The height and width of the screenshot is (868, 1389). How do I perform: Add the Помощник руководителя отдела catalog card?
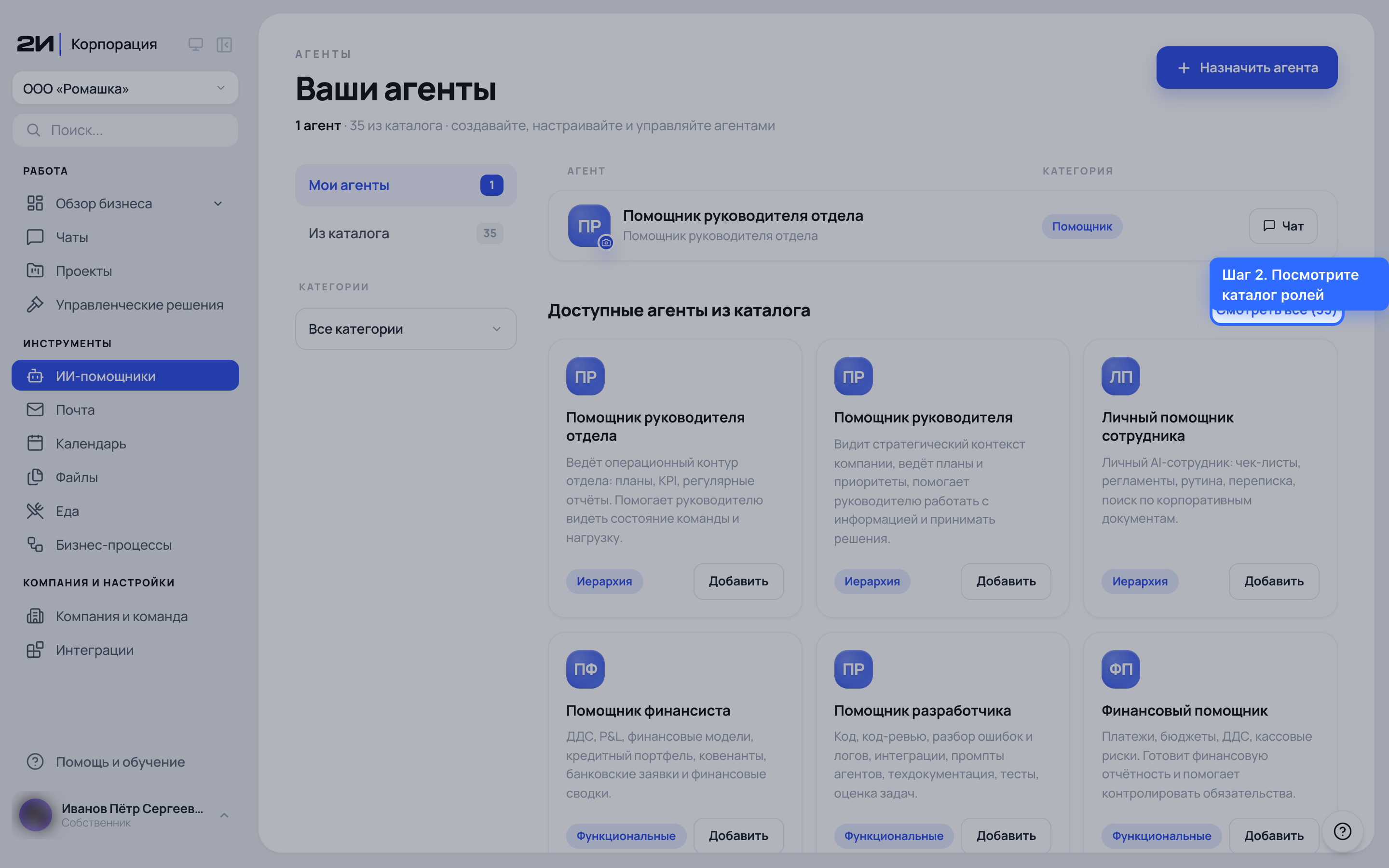coord(738,581)
